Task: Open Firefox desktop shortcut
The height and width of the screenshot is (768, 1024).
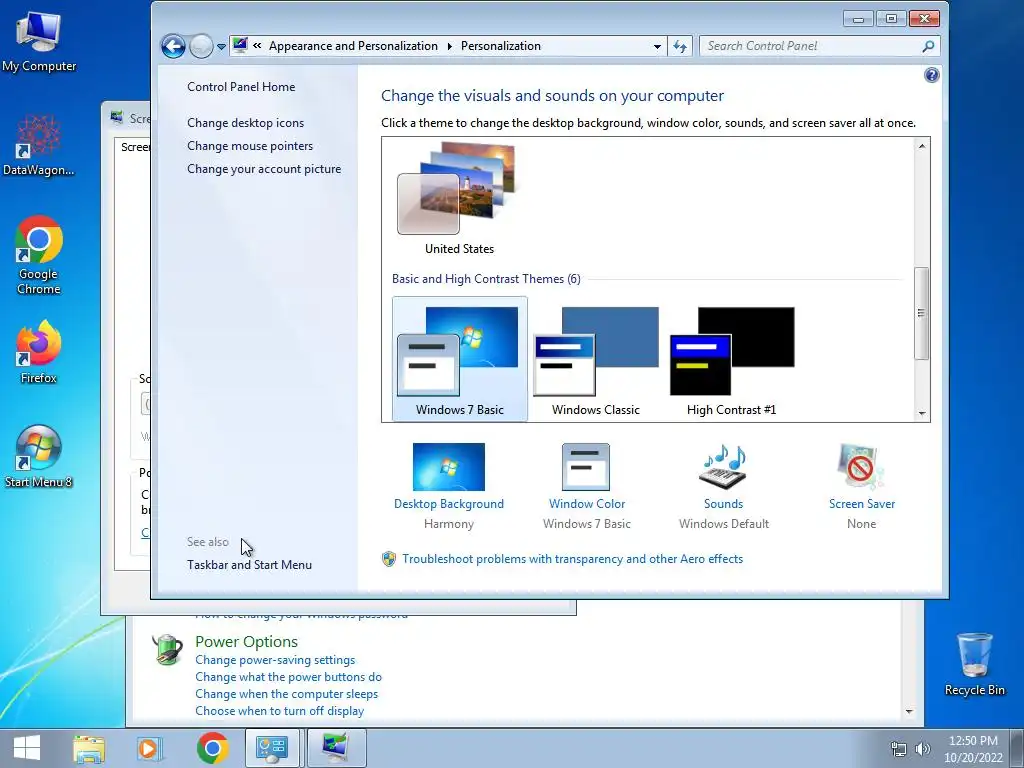Action: 39,352
